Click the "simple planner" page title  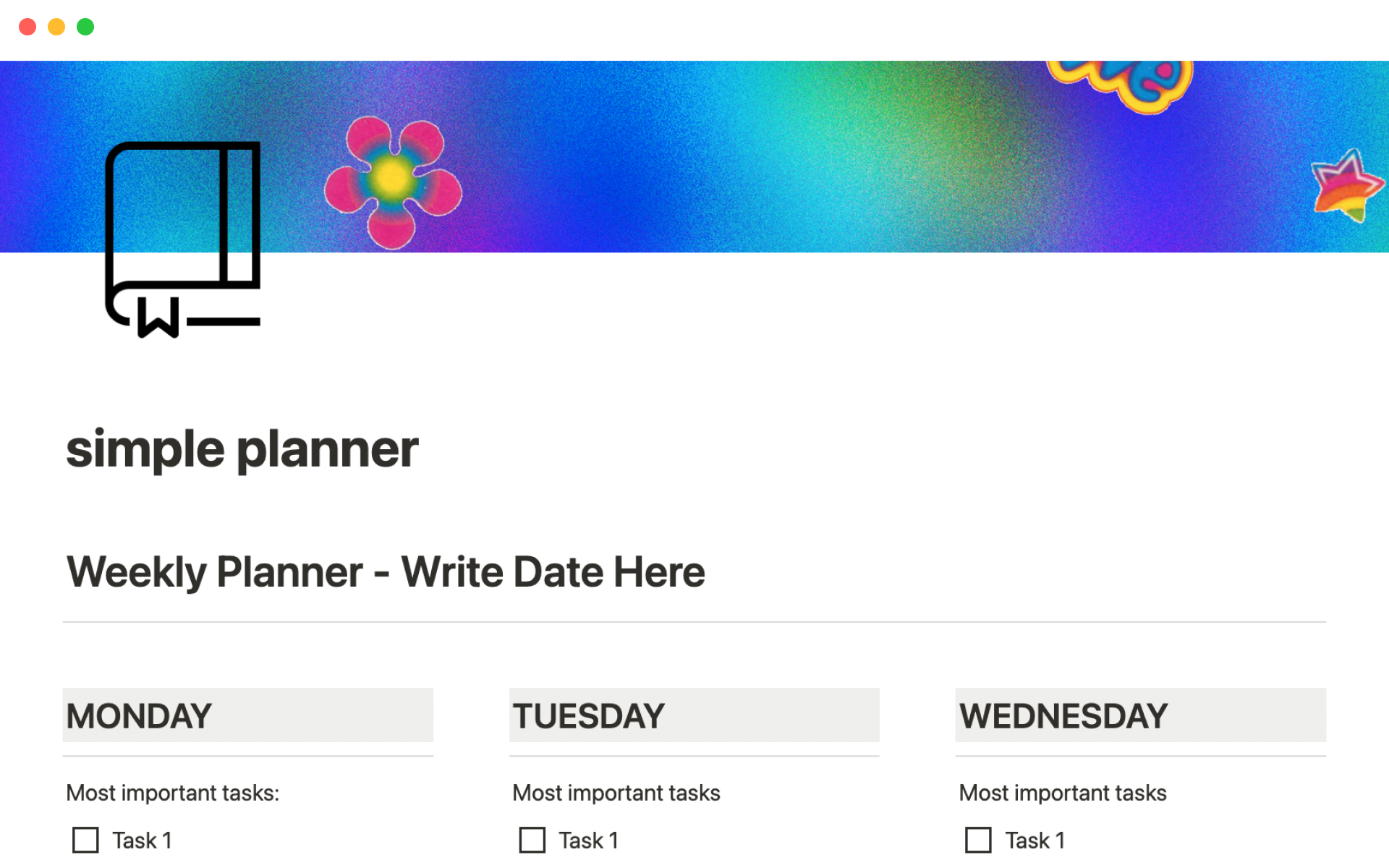click(x=242, y=449)
